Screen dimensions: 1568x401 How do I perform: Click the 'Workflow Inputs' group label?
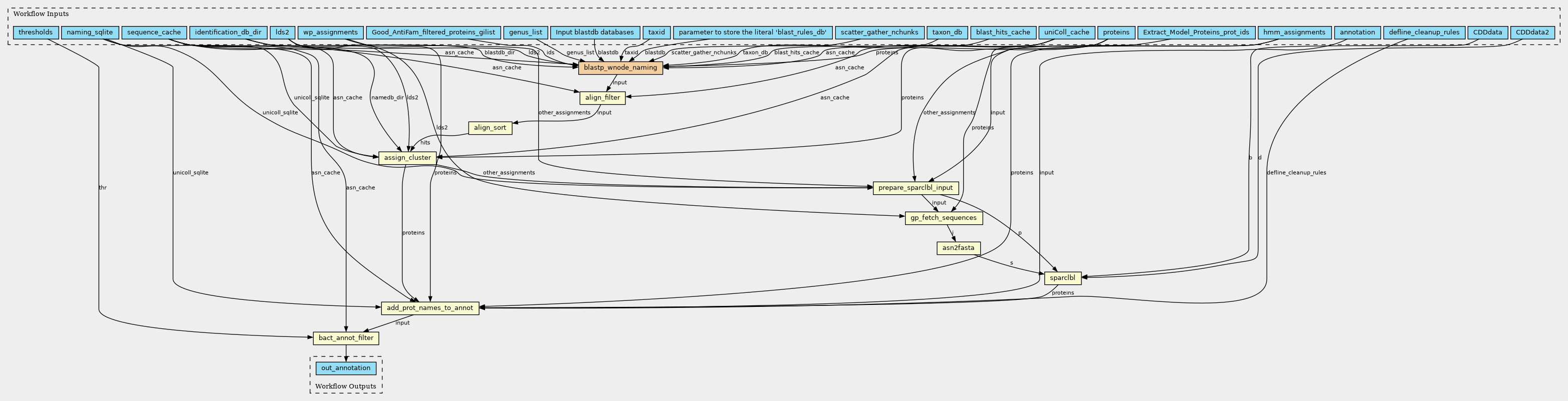[x=41, y=14]
